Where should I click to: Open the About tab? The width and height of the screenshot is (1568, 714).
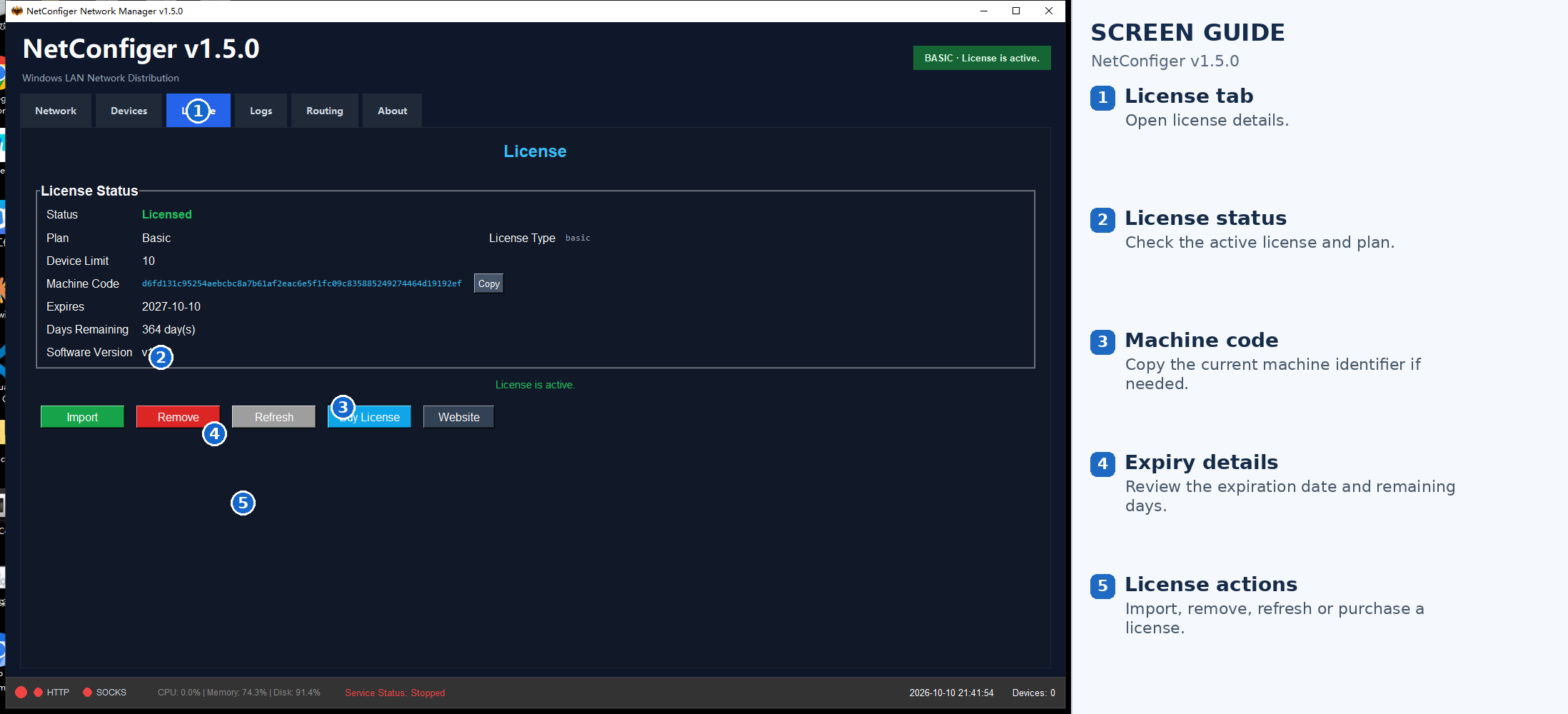[392, 111]
